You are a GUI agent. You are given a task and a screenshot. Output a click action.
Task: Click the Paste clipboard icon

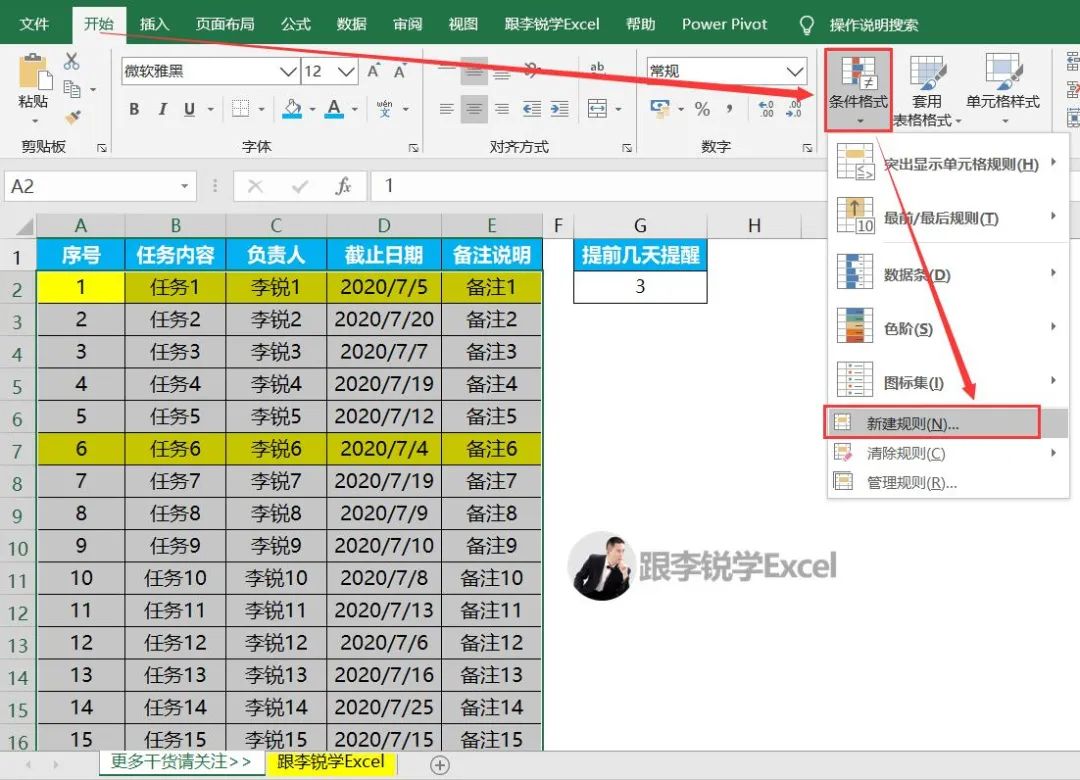34,72
